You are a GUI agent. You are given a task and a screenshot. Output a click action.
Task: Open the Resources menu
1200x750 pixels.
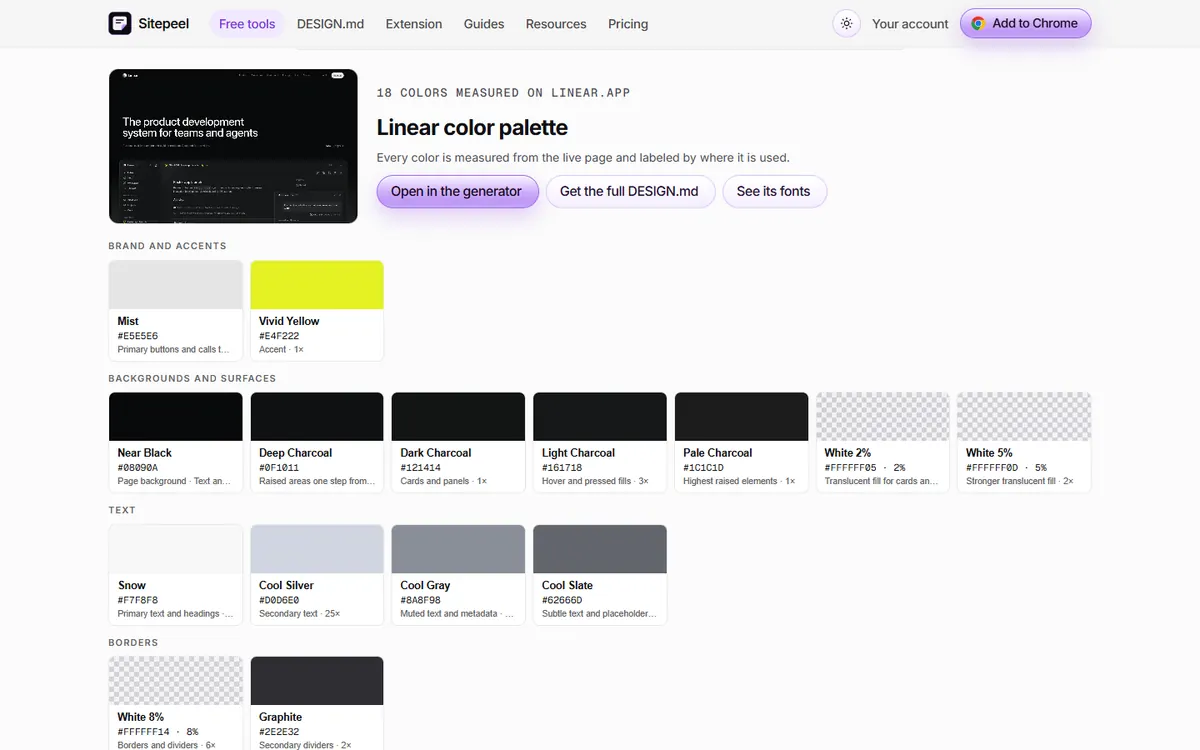point(556,24)
